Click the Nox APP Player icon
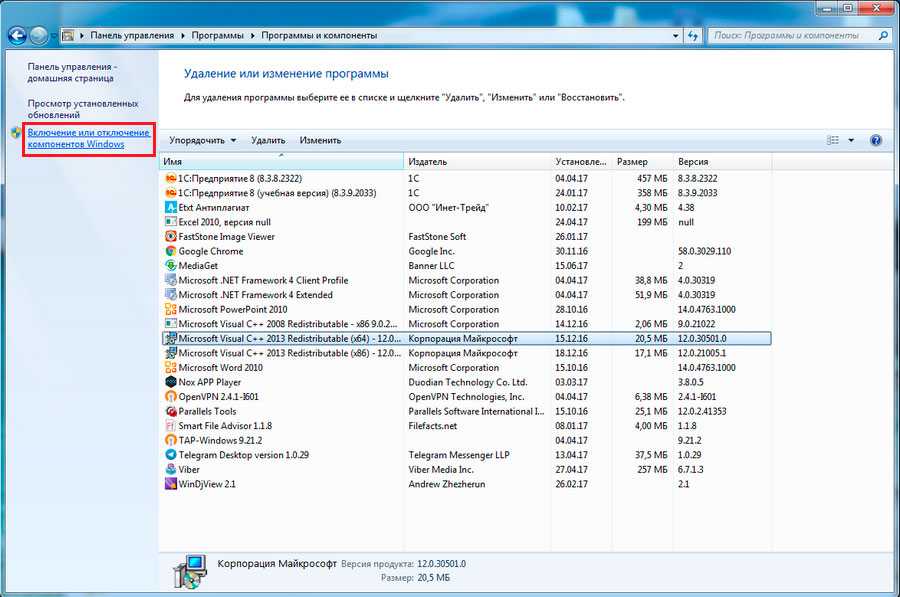 click(170, 382)
